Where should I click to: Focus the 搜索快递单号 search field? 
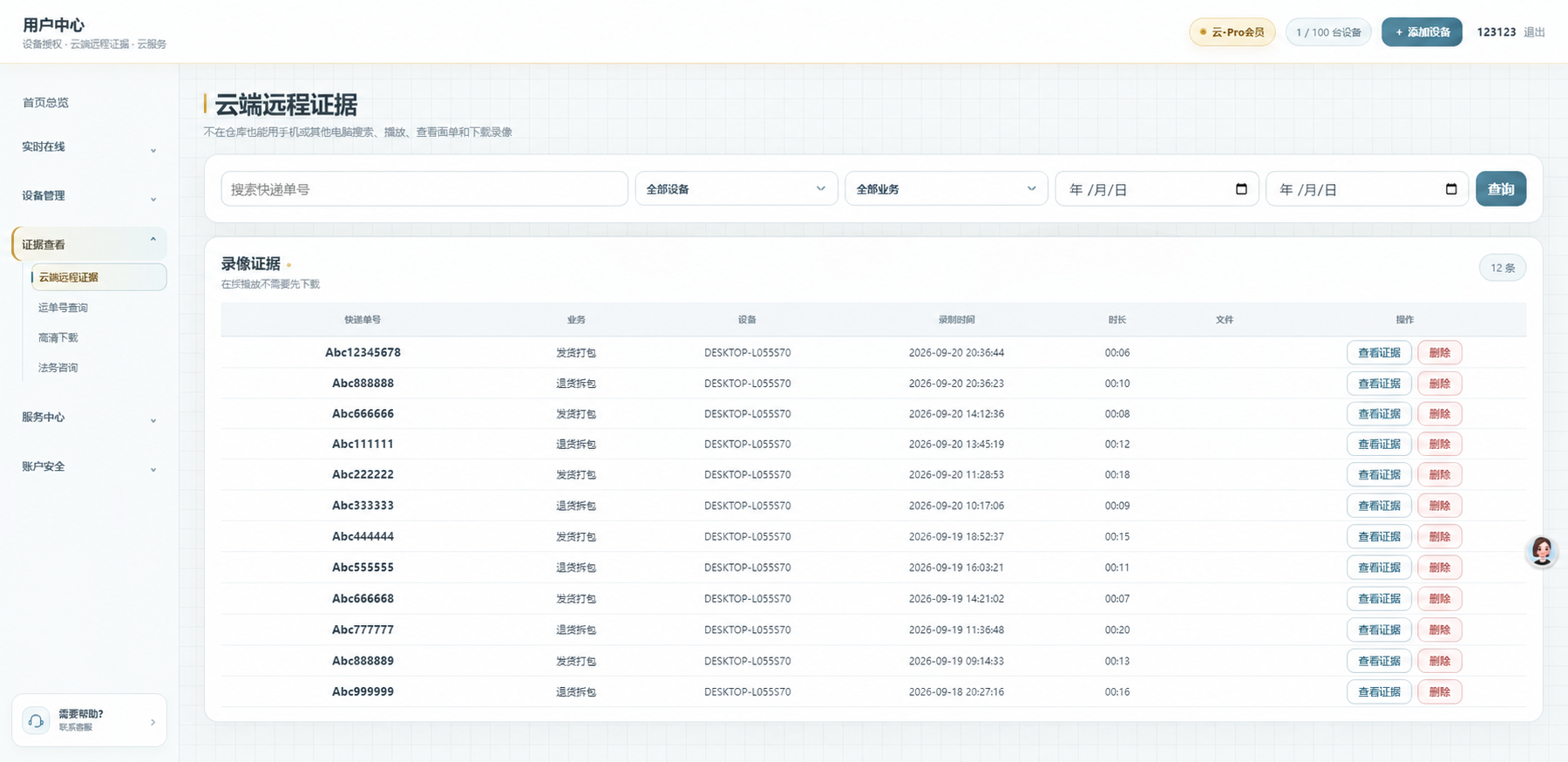point(424,189)
